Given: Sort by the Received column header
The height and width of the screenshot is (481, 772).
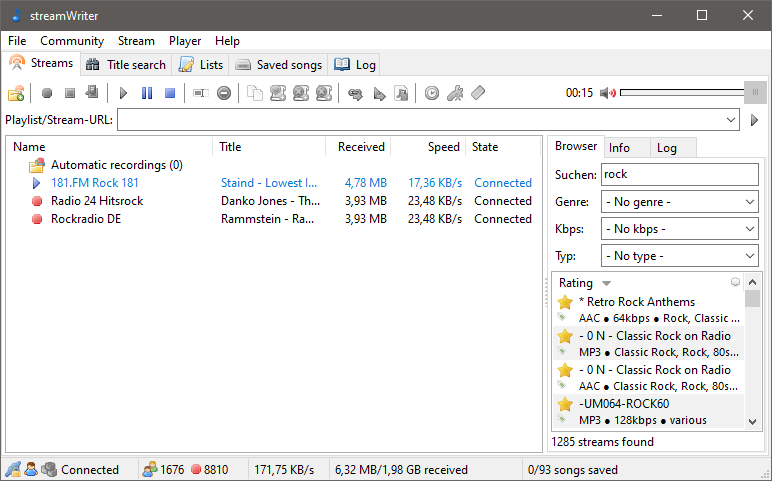Looking at the screenshot, I should click(358, 147).
